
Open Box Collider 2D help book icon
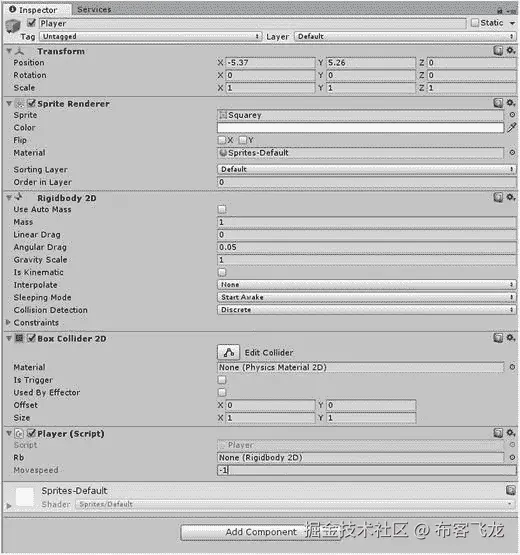(x=498, y=338)
